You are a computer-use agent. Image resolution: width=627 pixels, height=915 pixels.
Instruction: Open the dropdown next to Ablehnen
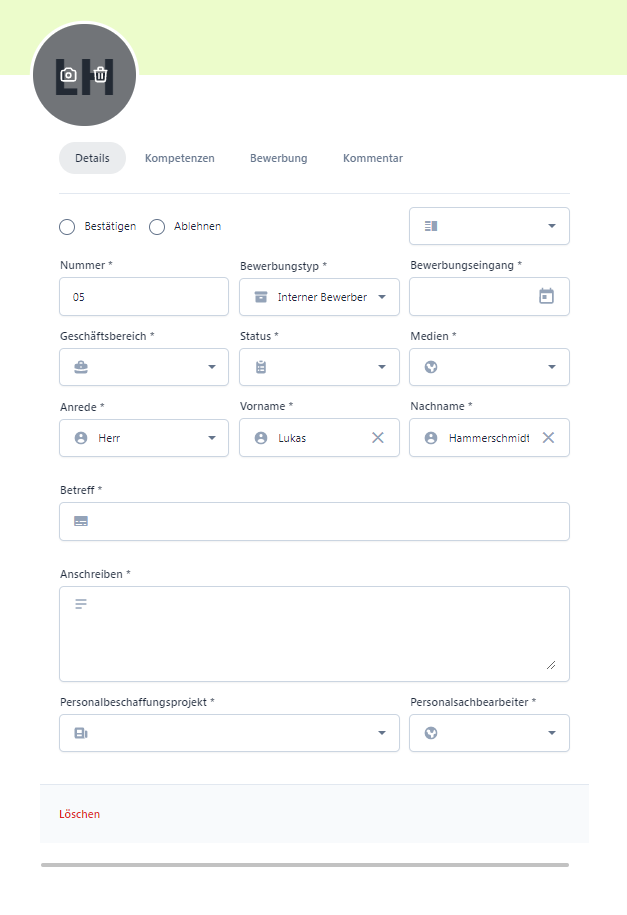(489, 226)
